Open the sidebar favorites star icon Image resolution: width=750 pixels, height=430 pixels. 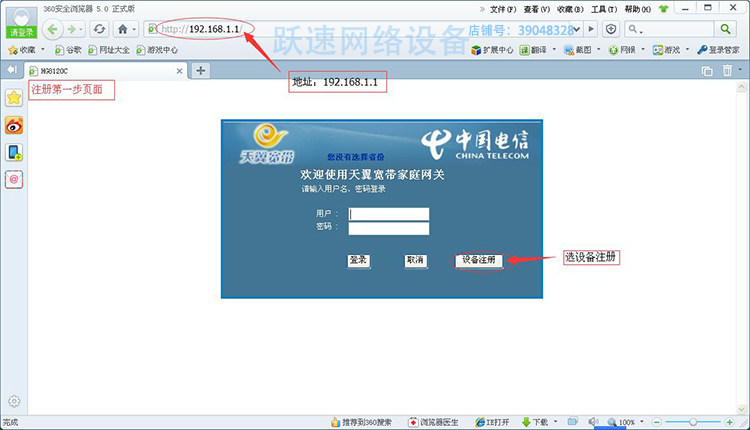click(14, 98)
